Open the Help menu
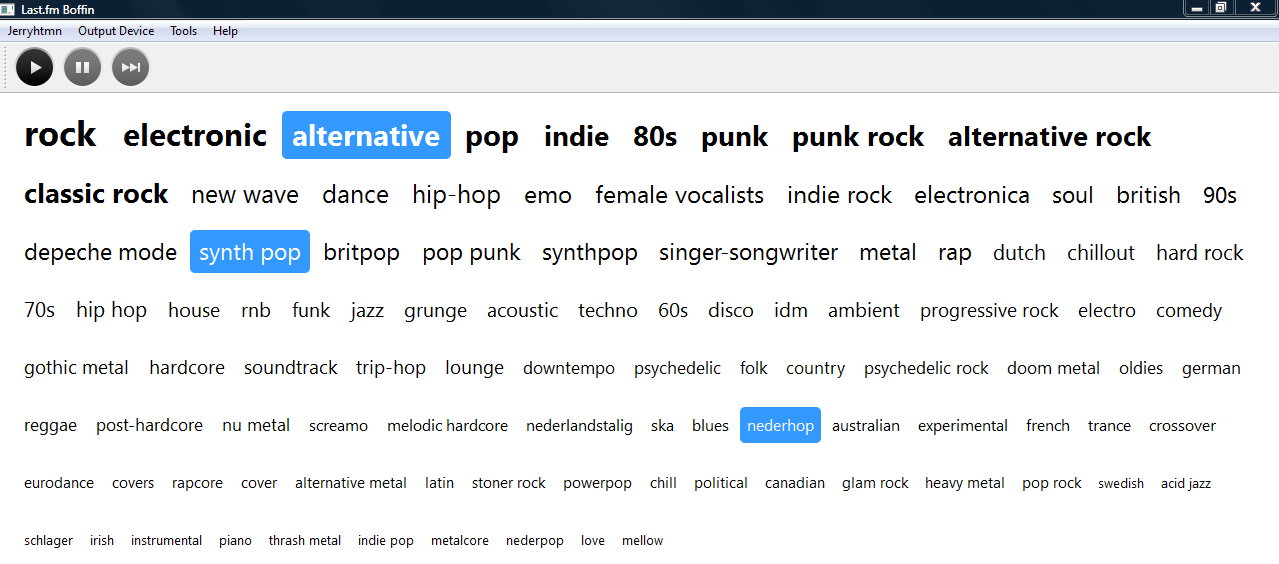 (x=225, y=31)
